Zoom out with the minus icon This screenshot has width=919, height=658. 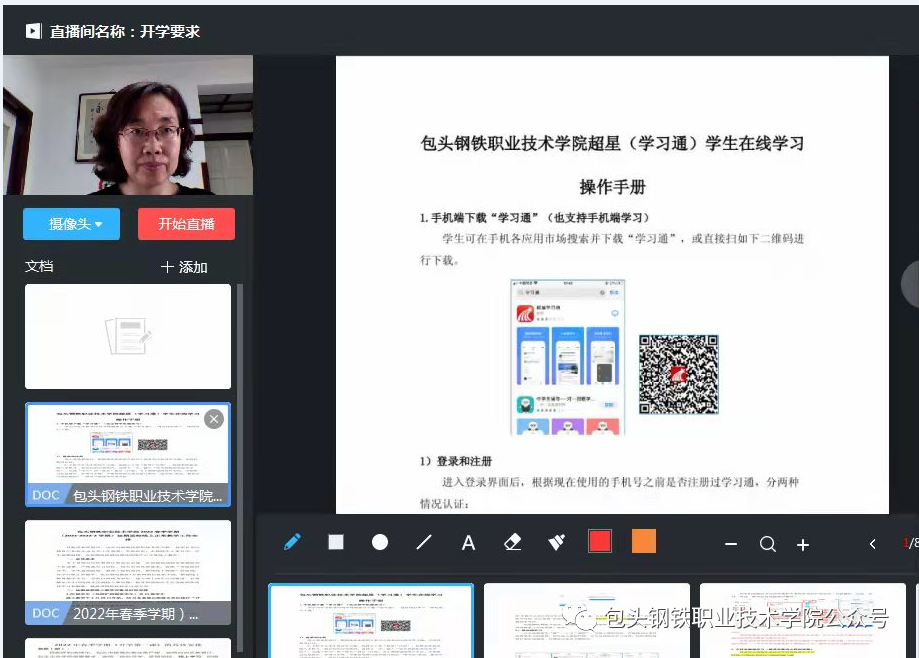730,544
